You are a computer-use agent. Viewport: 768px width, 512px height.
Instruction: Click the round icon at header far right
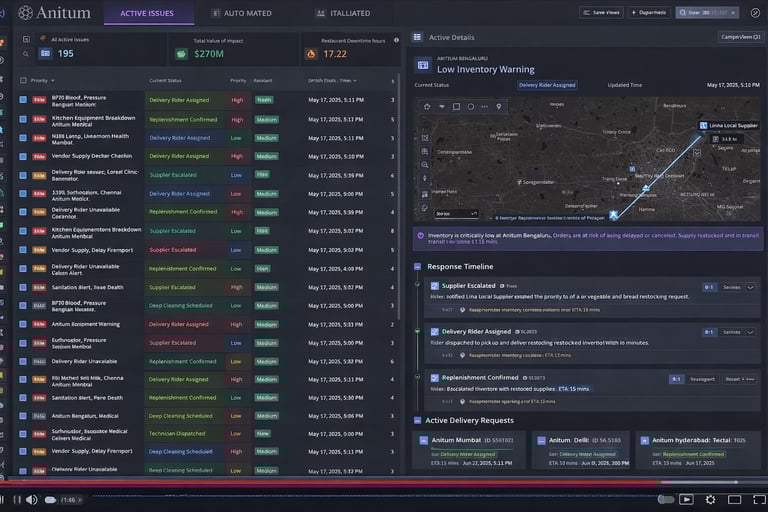[755, 13]
